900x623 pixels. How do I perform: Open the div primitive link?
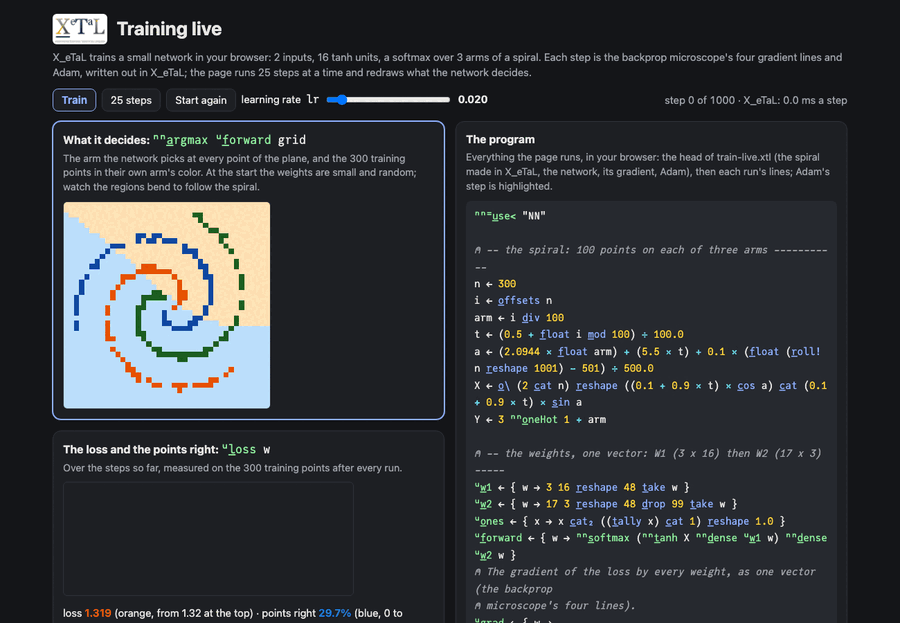(x=531, y=318)
